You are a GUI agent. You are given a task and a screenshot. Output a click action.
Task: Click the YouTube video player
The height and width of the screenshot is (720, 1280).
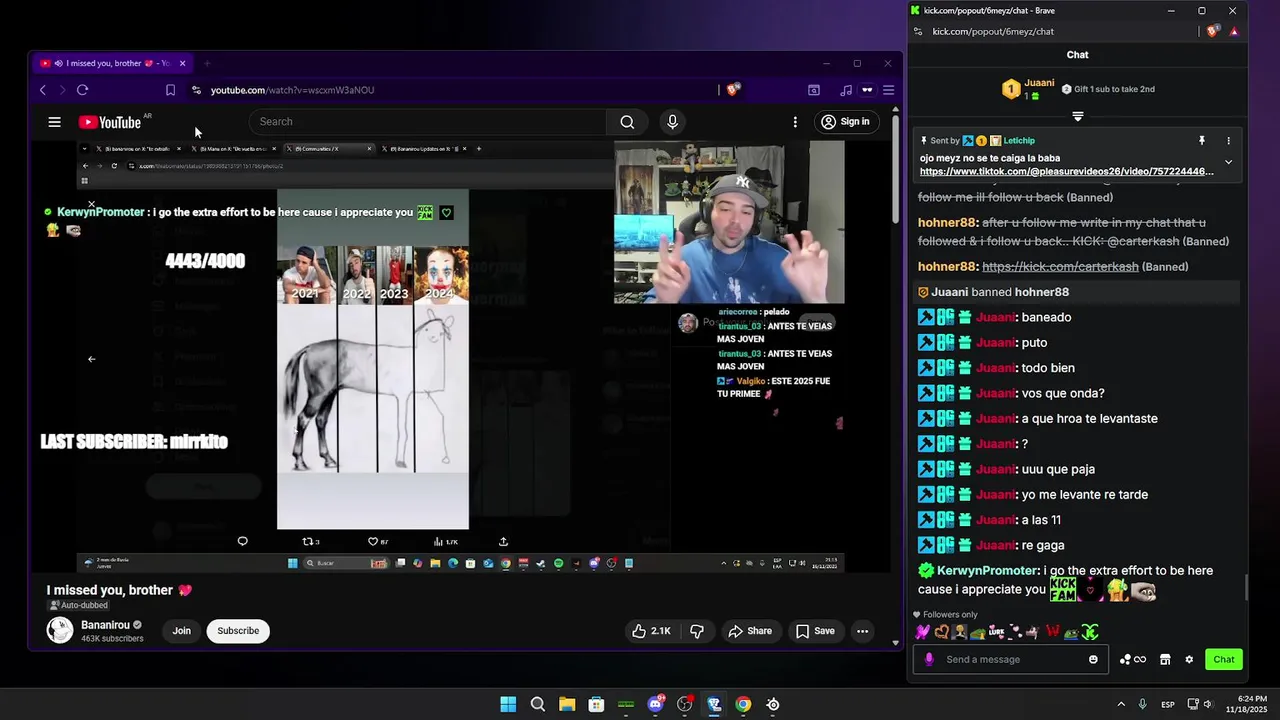461,356
